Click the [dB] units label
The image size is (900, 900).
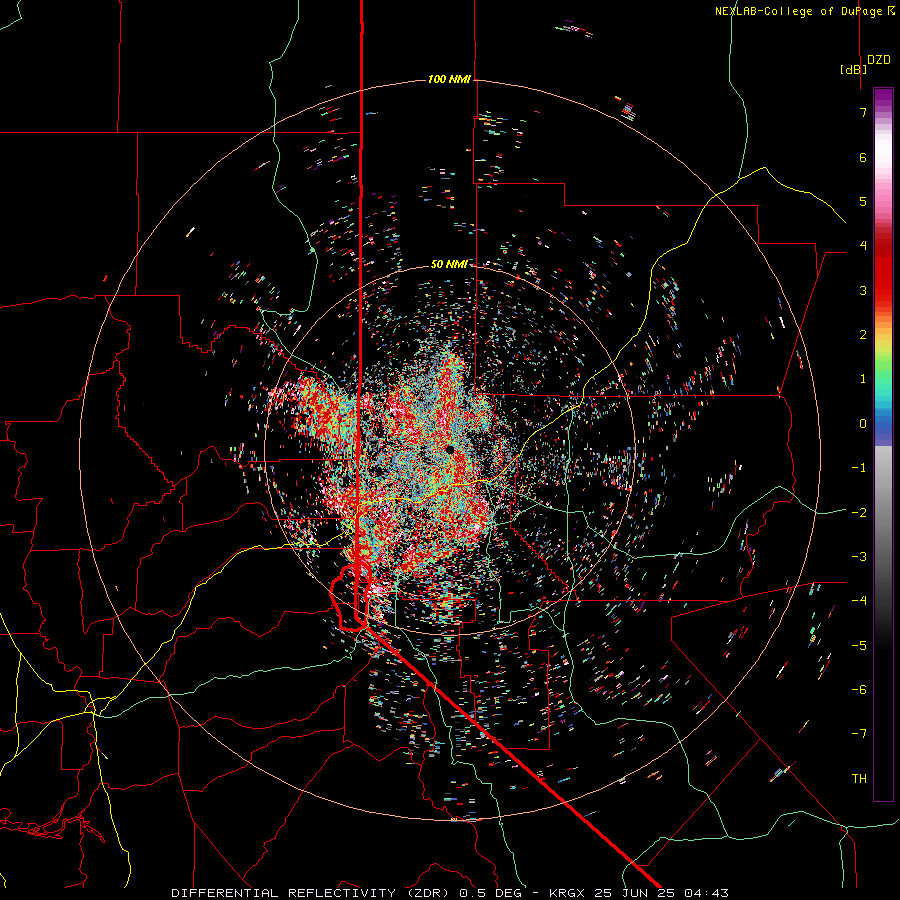853,69
